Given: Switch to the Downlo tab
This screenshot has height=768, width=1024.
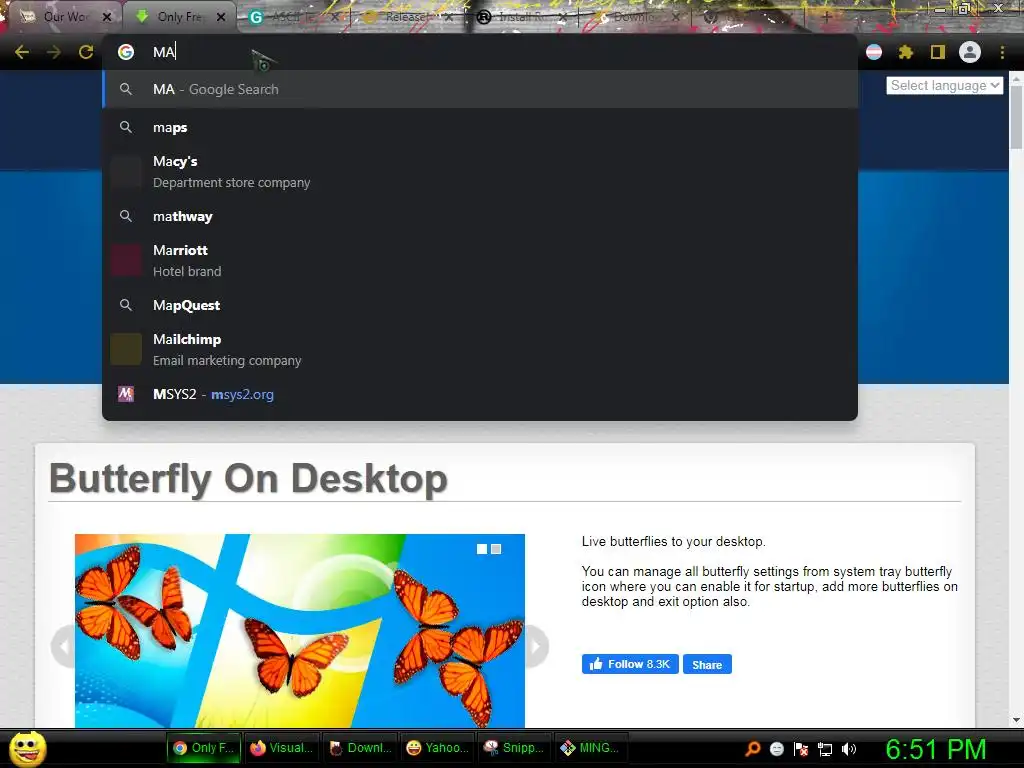Looking at the screenshot, I should (633, 17).
